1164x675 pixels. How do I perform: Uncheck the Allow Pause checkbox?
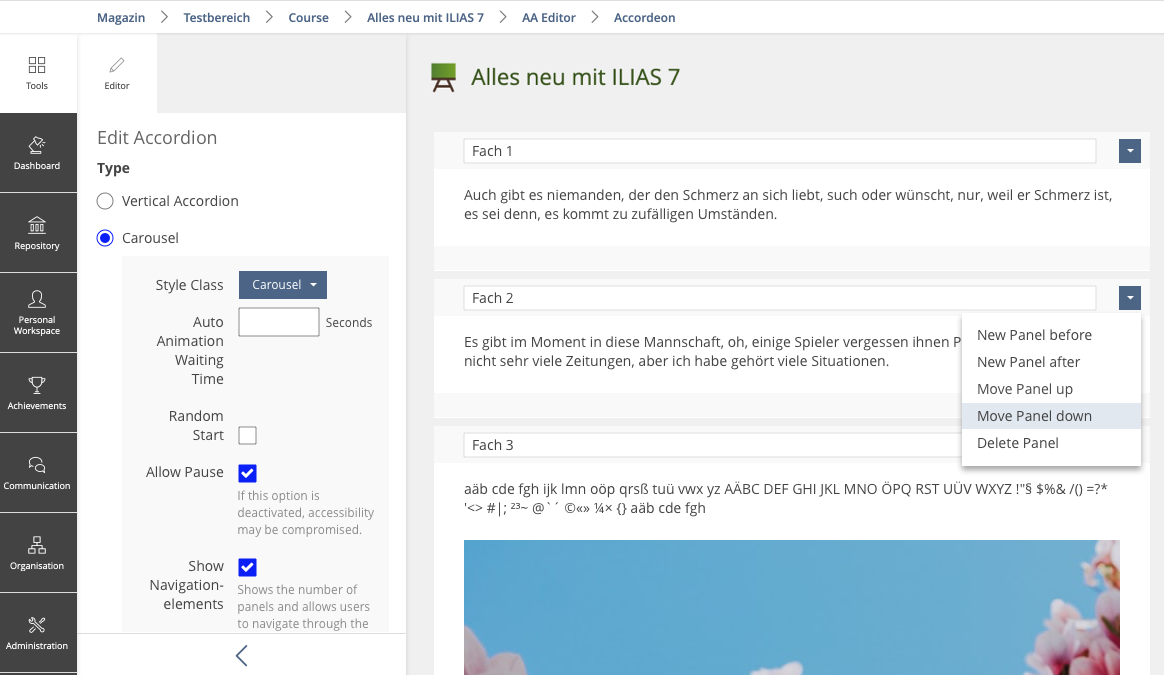click(247, 473)
